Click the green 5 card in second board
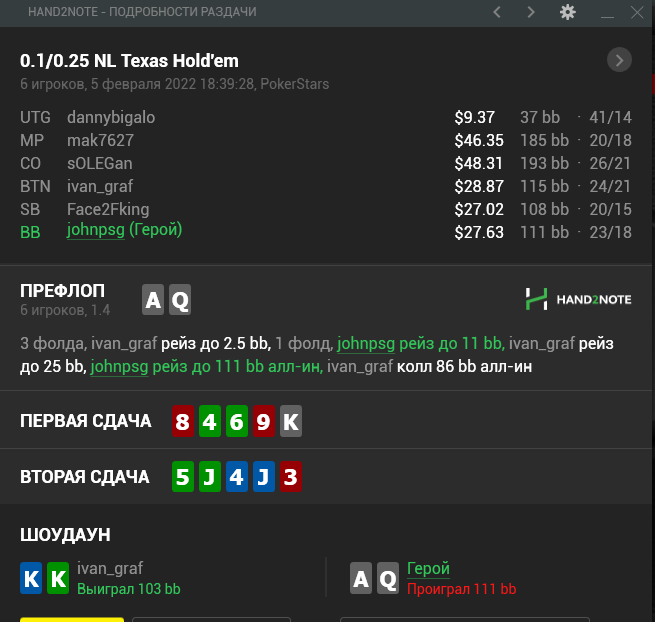The width and height of the screenshot is (655, 622). pyautogui.click(x=183, y=477)
